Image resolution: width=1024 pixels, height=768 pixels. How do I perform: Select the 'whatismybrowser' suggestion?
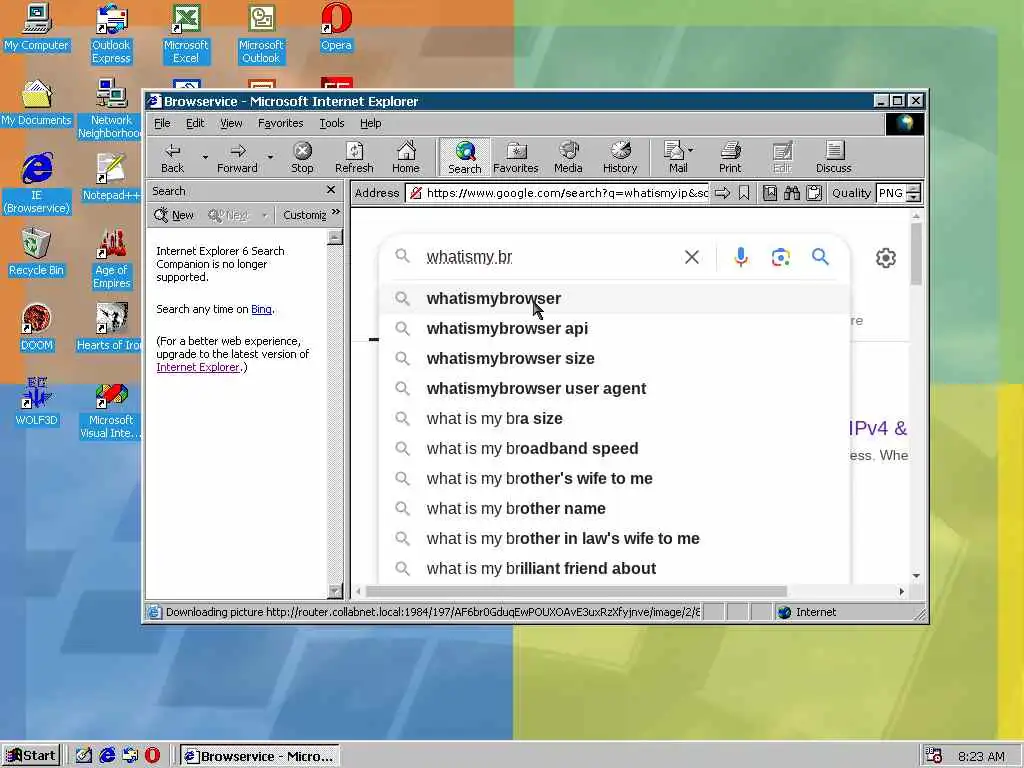[x=614, y=298]
